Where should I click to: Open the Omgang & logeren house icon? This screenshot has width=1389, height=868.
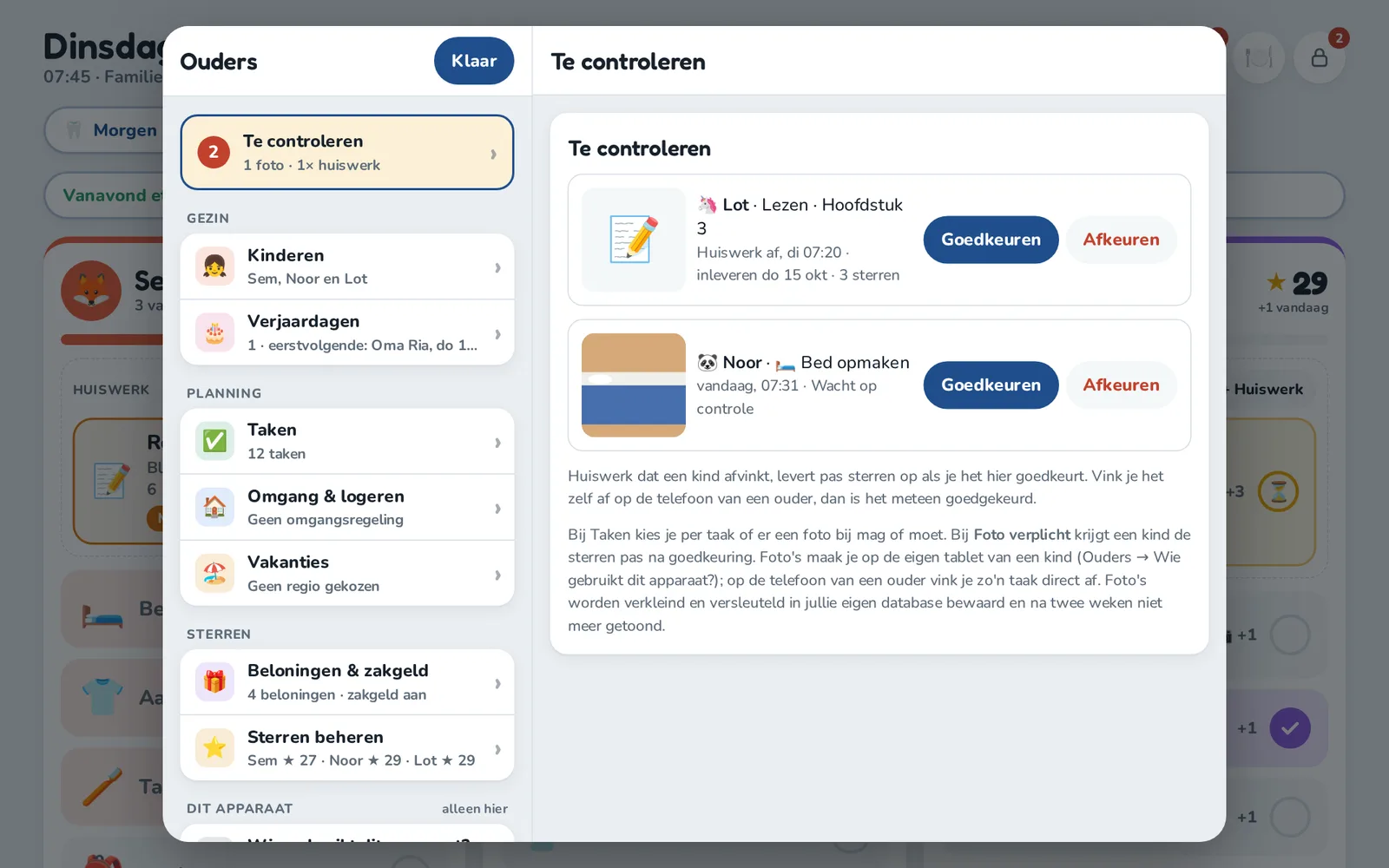pos(214,508)
